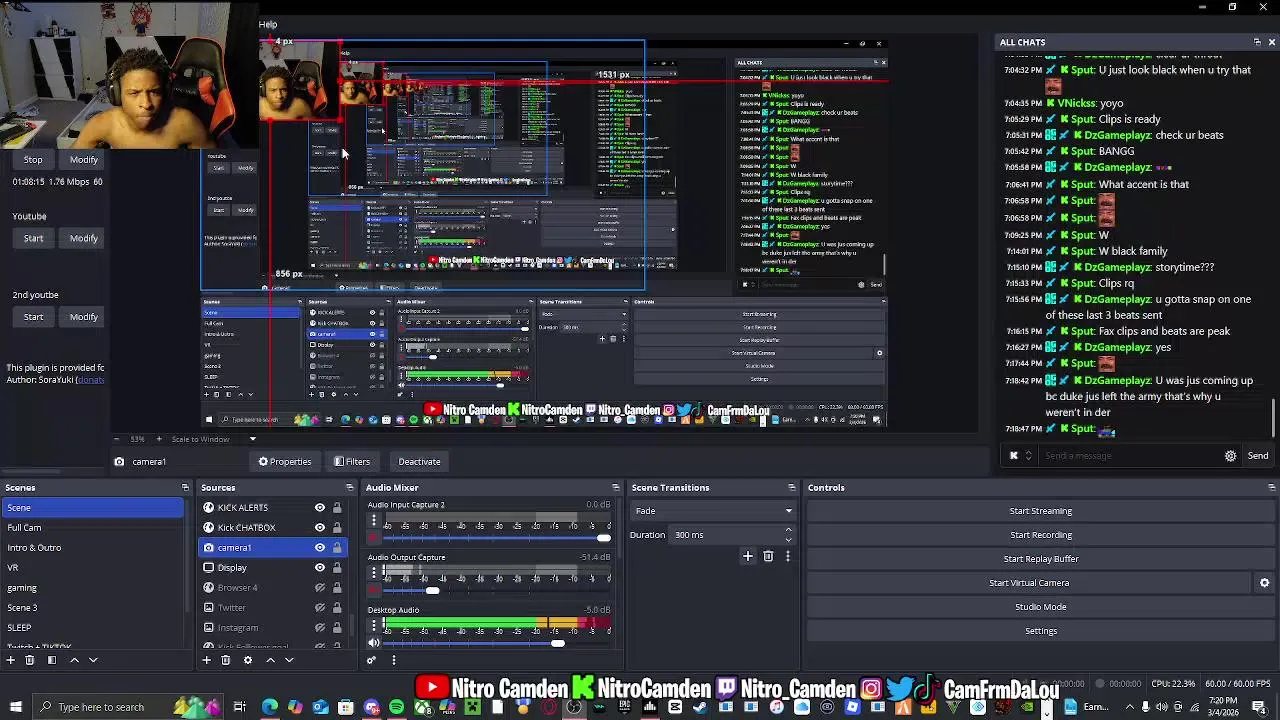Remove transition with Scene Transitions trash icon
The height and width of the screenshot is (720, 1280).
tap(768, 556)
